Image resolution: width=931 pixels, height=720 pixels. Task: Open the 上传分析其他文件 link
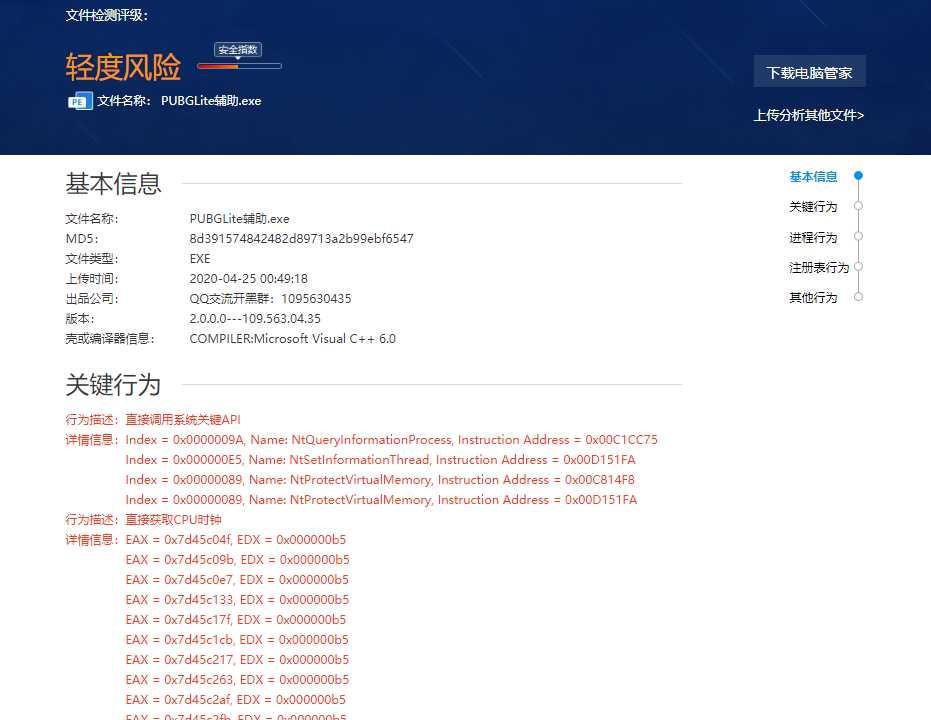(x=808, y=115)
